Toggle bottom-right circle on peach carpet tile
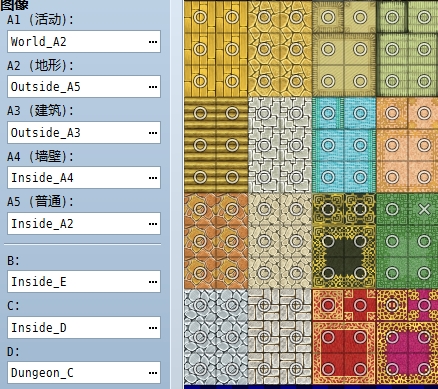The image size is (438, 389). click(424, 177)
